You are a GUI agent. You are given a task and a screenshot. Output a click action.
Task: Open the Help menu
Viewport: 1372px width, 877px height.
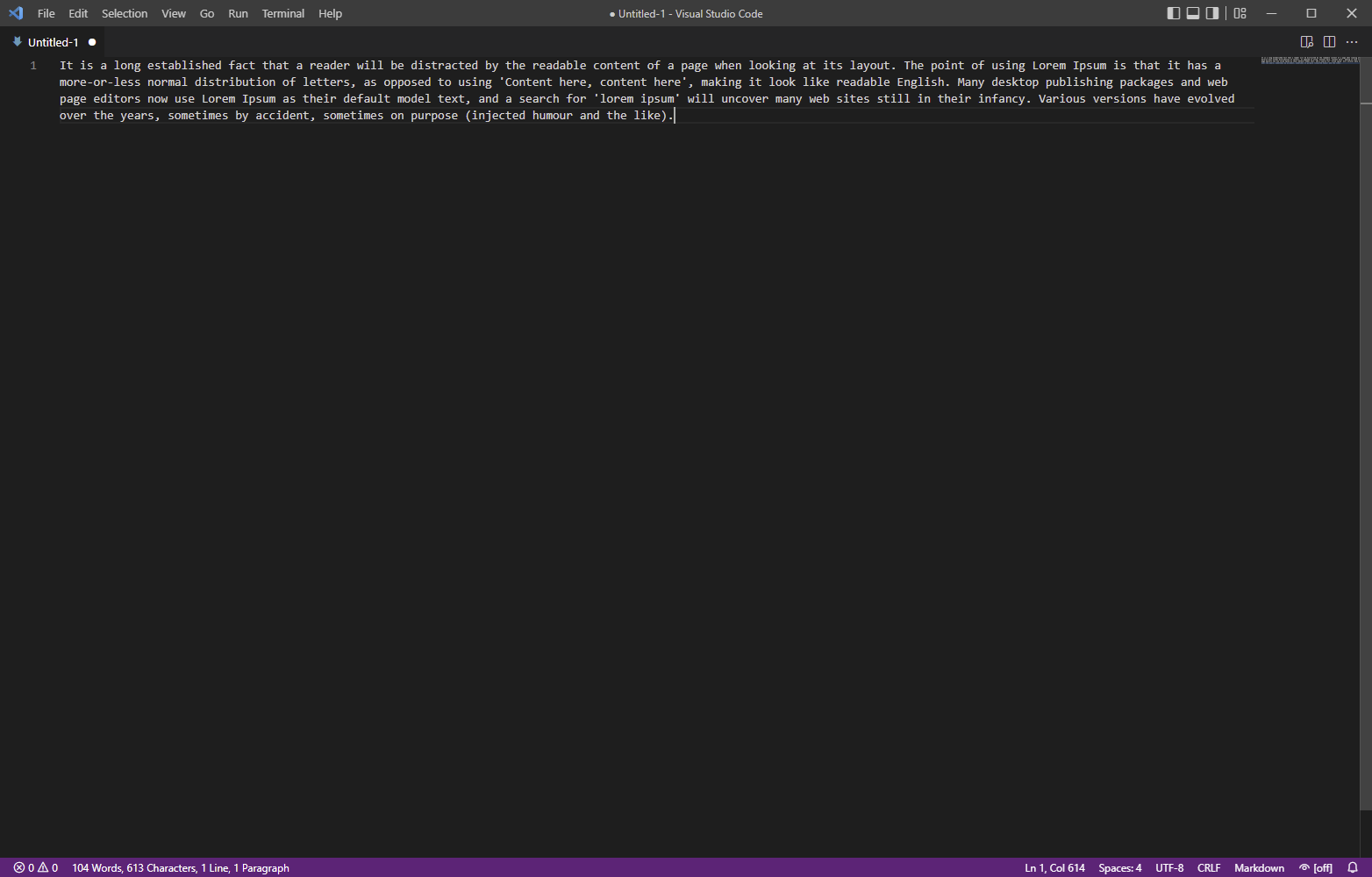pyautogui.click(x=330, y=13)
